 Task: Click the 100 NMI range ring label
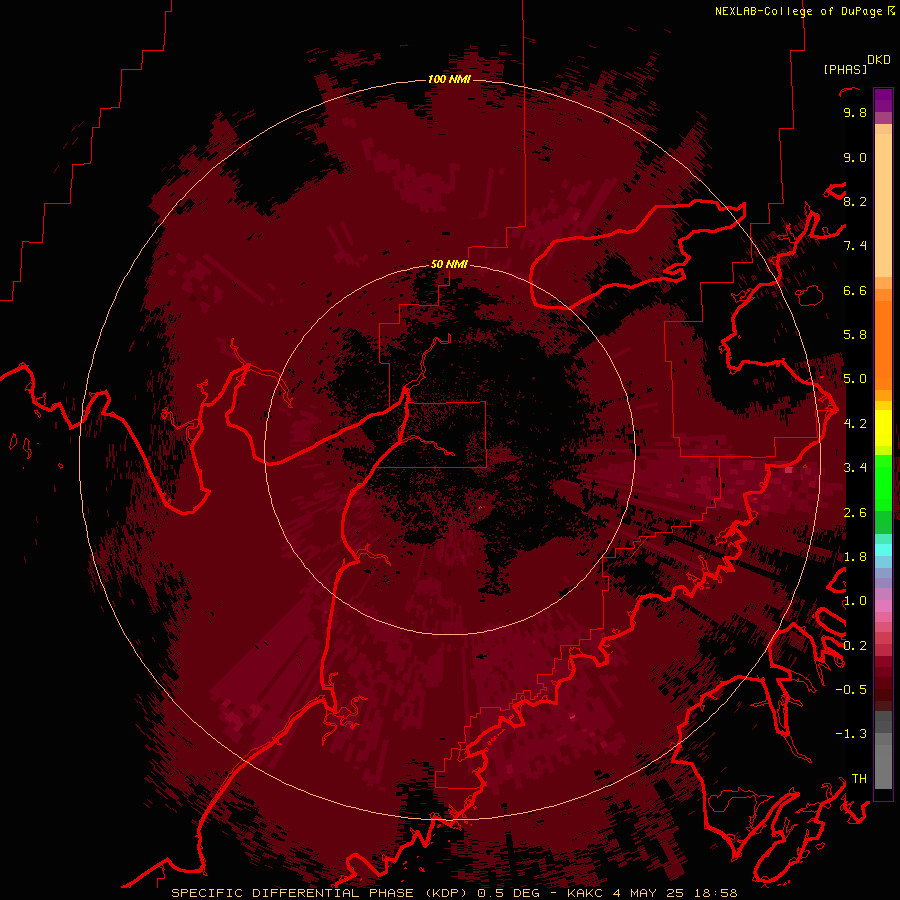449,79
